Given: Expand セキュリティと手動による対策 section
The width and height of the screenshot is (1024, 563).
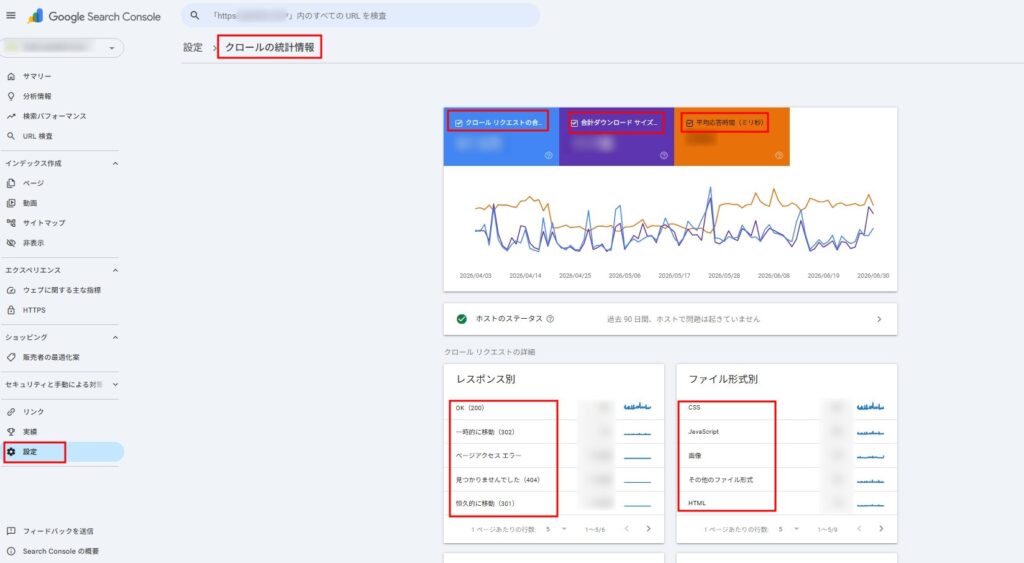Looking at the screenshot, I should click(x=115, y=385).
